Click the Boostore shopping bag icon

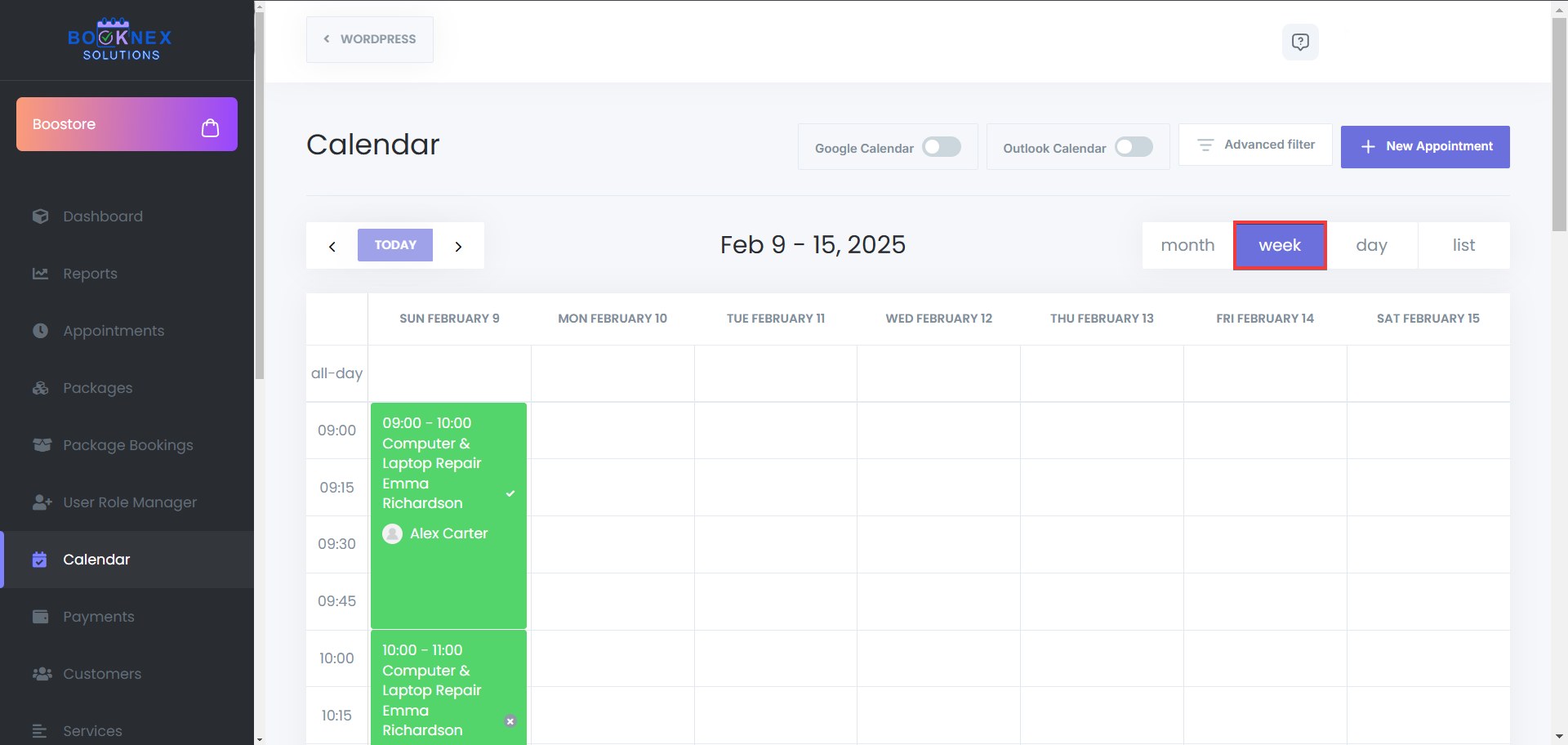(x=210, y=127)
